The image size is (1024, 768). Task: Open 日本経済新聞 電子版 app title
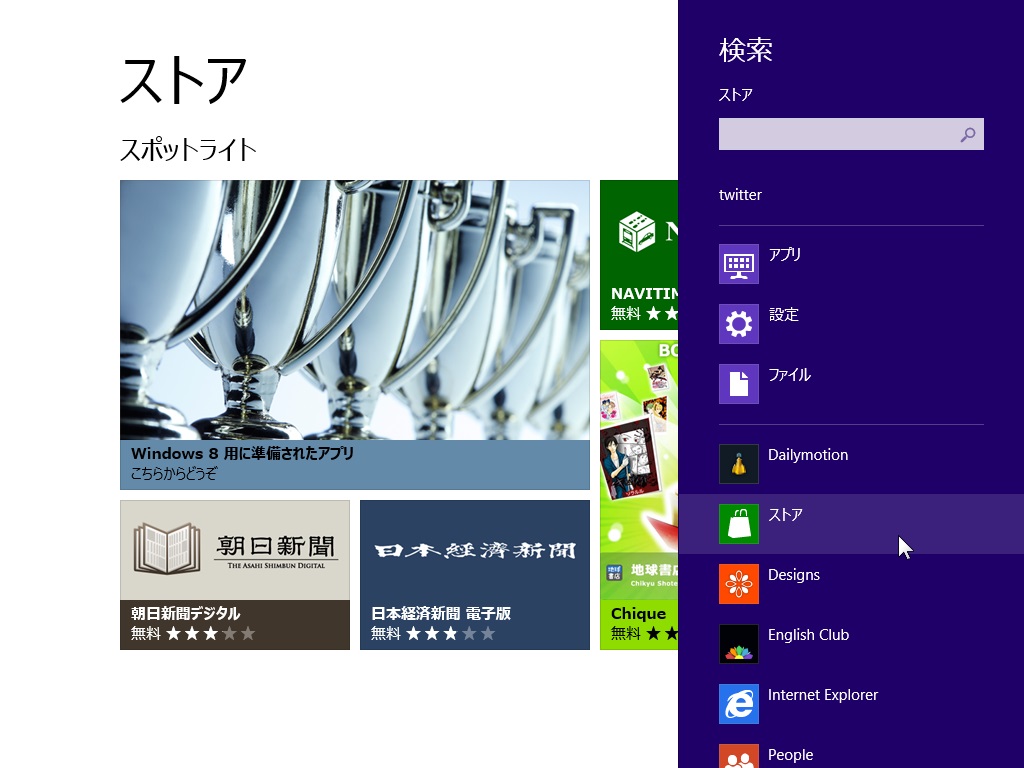(441, 614)
